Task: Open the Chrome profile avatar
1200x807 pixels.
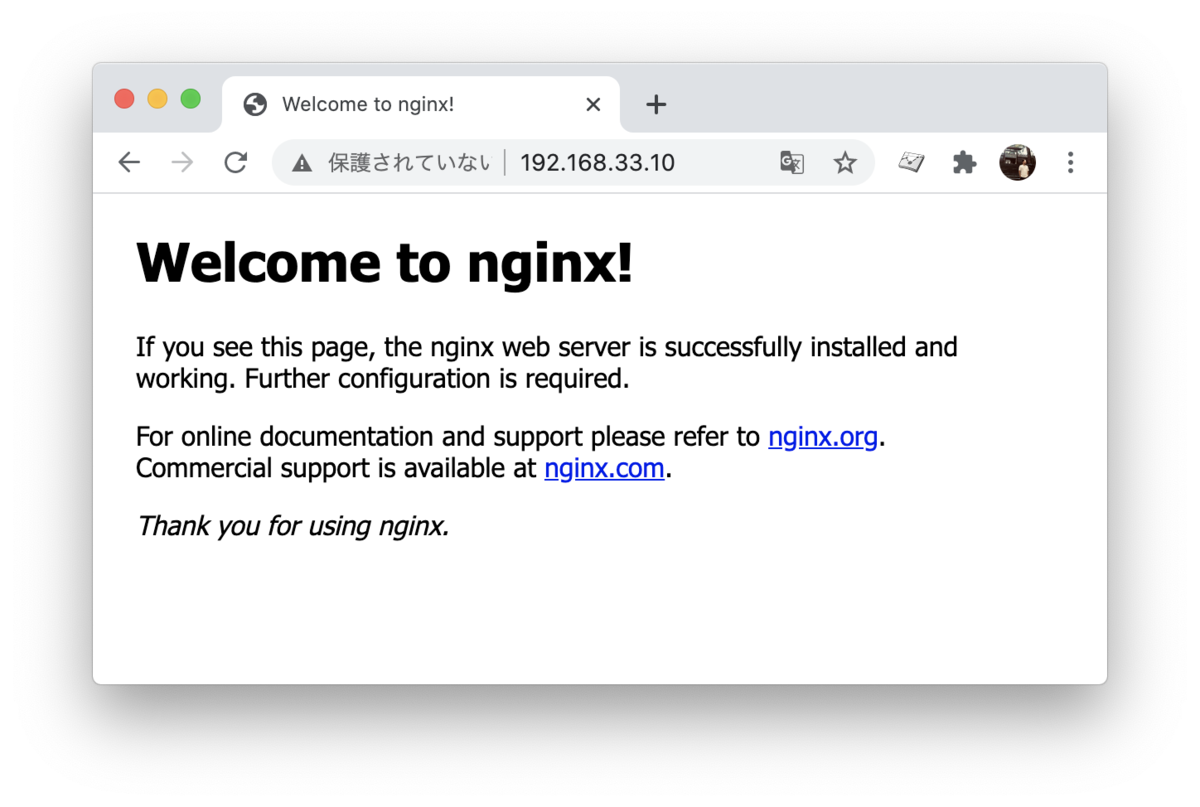Action: (x=1017, y=162)
